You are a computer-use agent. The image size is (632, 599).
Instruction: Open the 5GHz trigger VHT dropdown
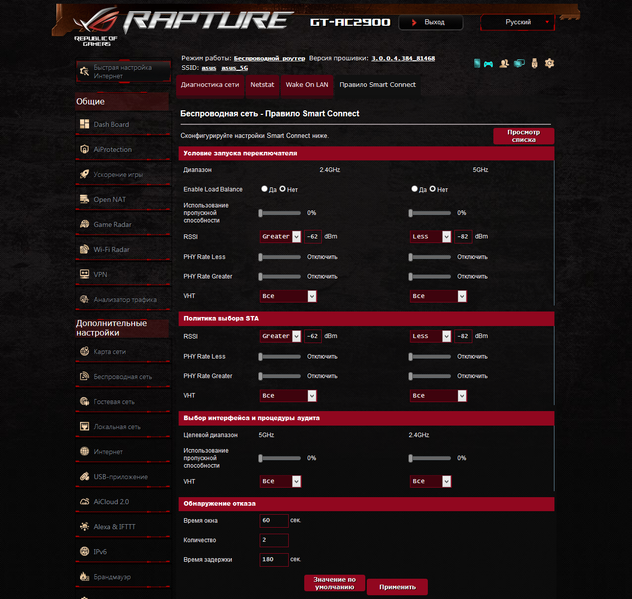pos(438,296)
